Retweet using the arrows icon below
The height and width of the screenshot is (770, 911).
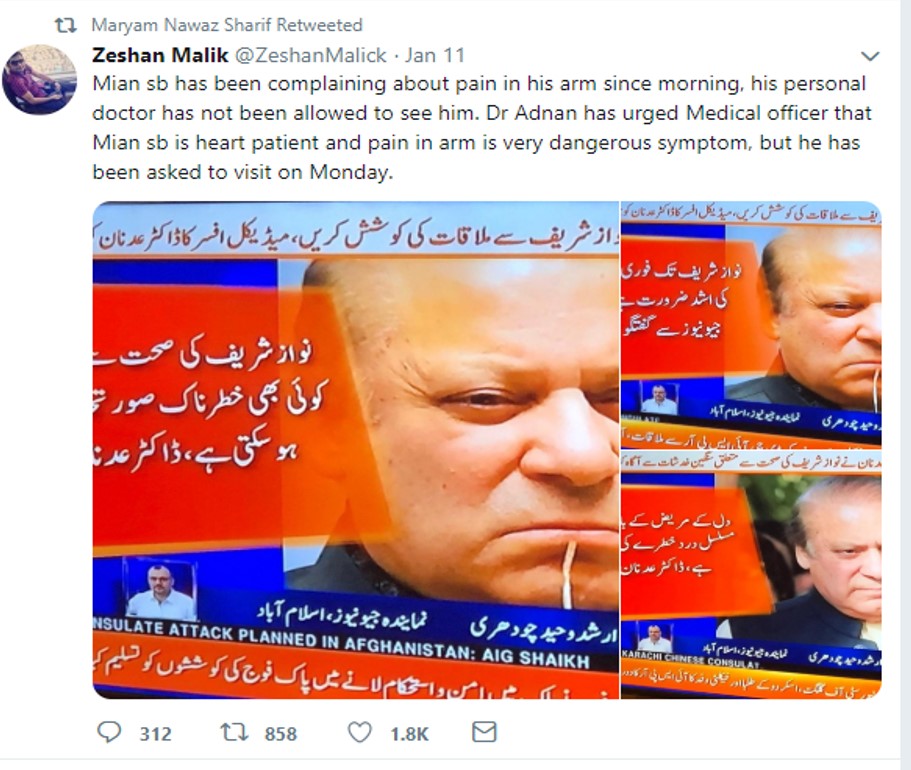click(x=234, y=732)
